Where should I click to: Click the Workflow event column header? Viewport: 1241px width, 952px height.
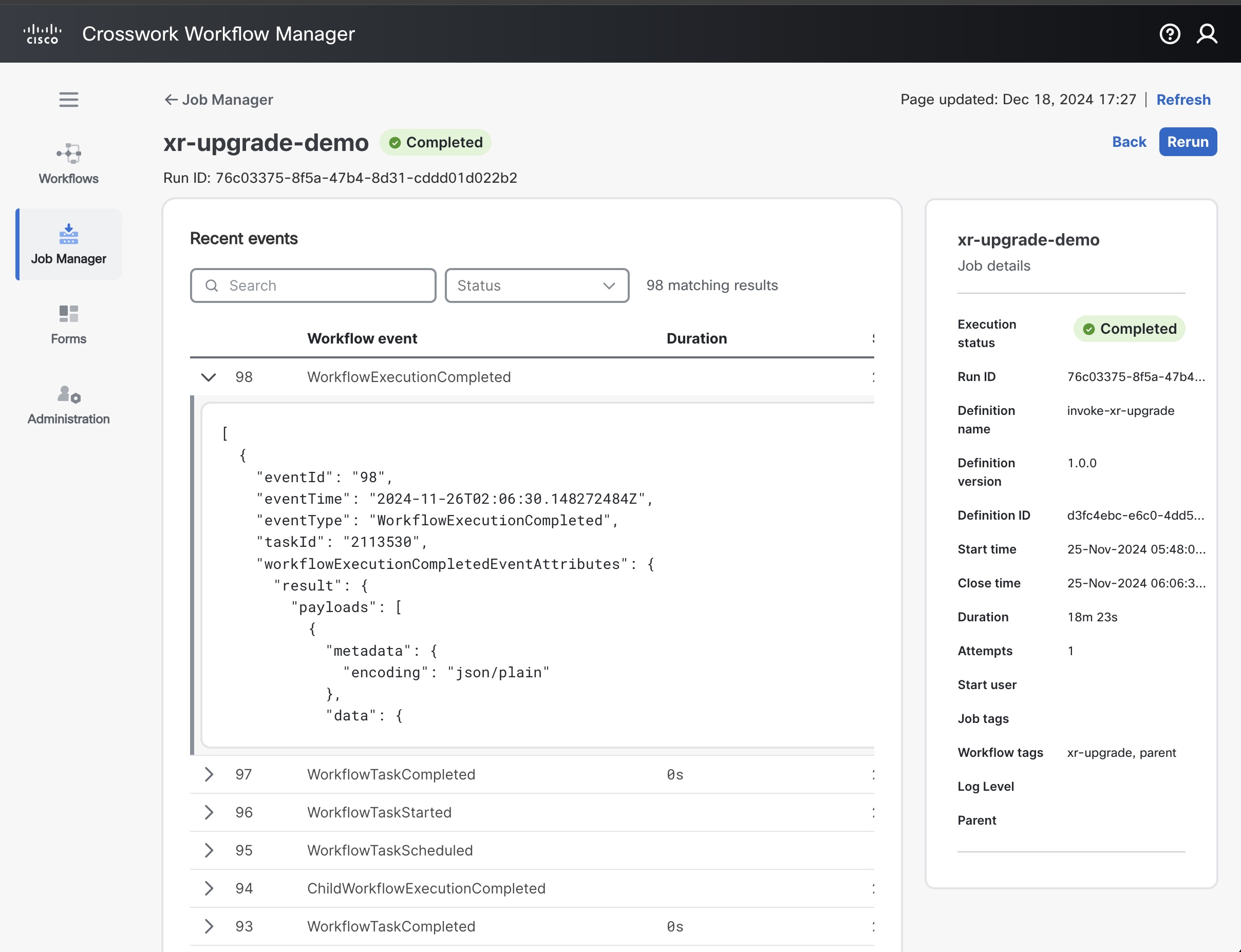[362, 338]
